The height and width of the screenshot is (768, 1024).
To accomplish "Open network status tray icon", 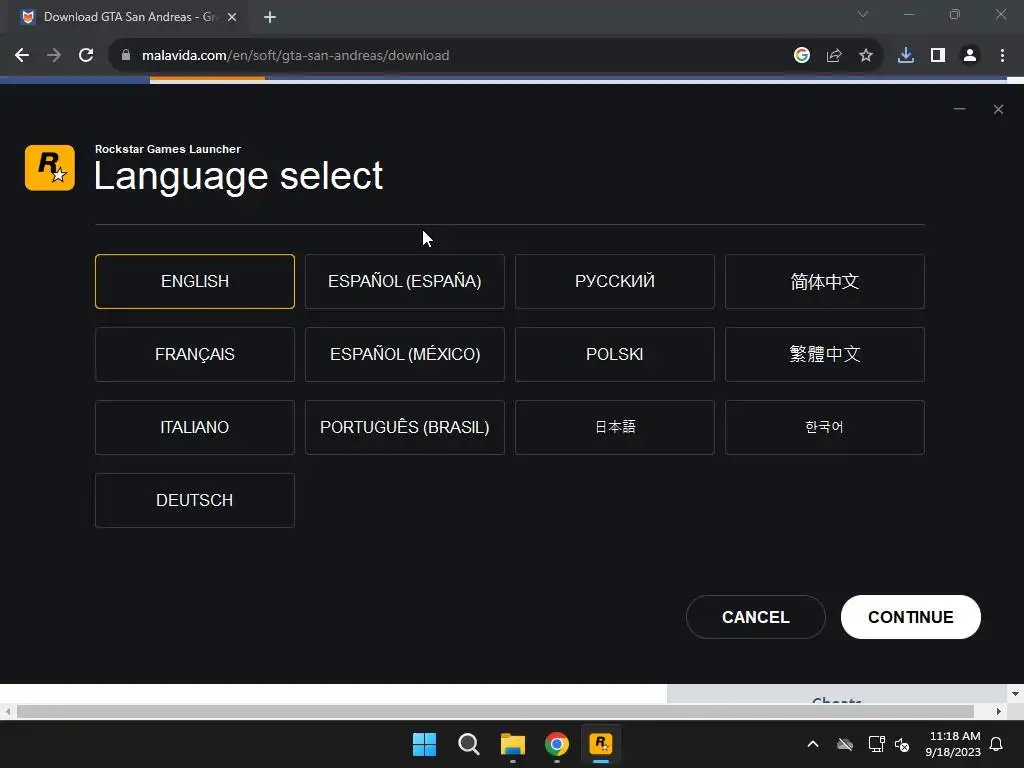I will point(876,744).
